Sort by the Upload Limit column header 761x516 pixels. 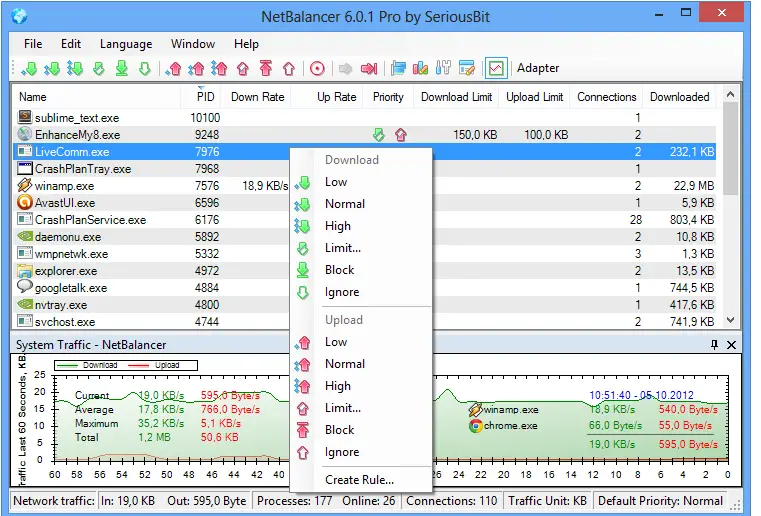coord(534,97)
